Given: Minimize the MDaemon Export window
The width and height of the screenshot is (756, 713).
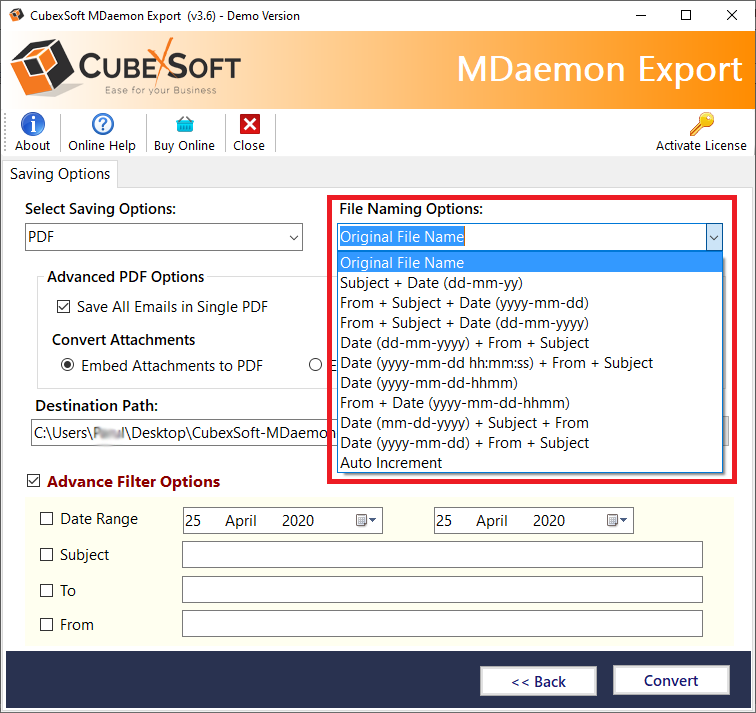Looking at the screenshot, I should pos(641,15).
